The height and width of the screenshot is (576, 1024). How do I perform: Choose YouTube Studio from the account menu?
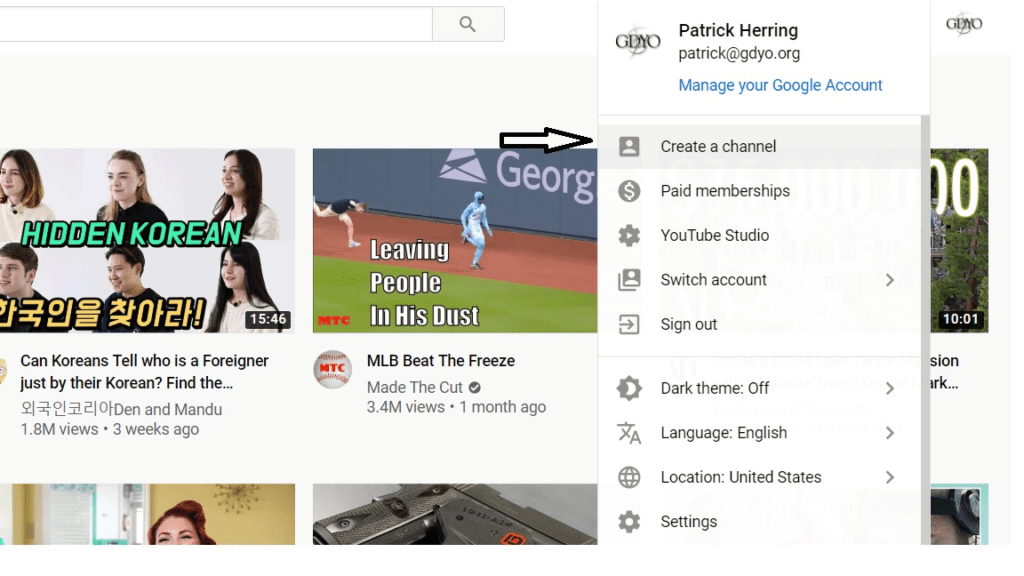[x=714, y=235]
